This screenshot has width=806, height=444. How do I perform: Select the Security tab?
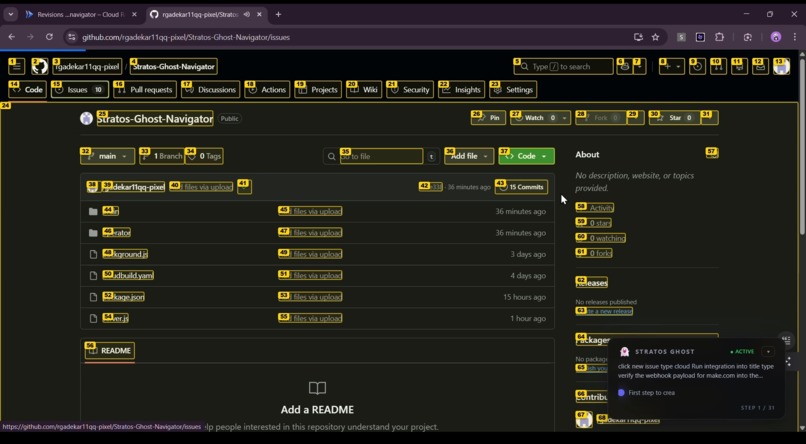(x=410, y=89)
